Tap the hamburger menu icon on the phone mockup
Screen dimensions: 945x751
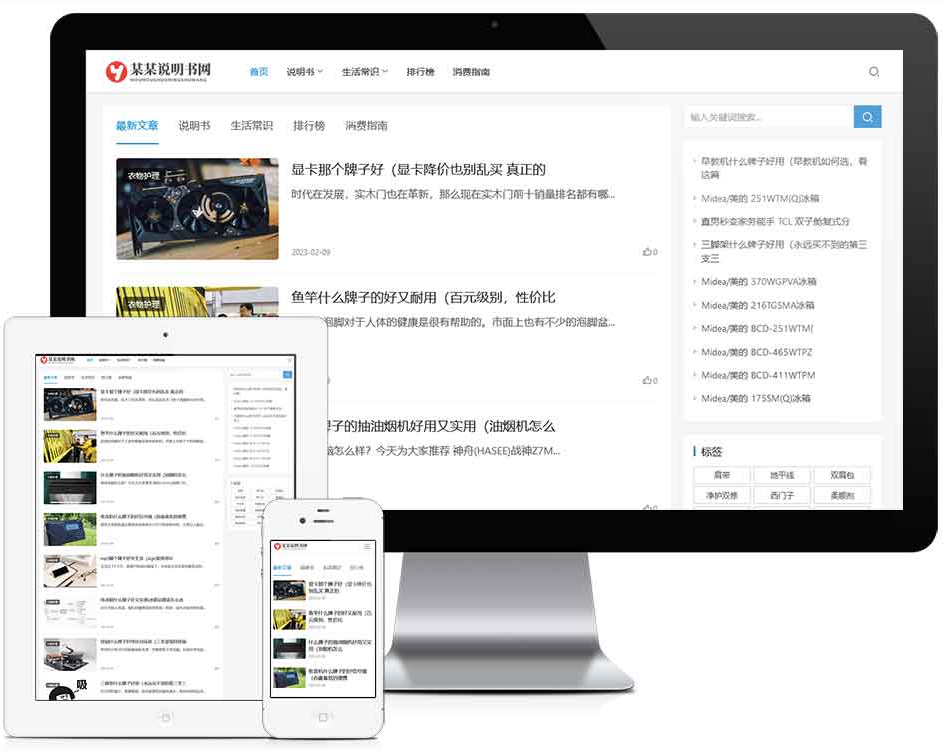pyautogui.click(x=367, y=547)
